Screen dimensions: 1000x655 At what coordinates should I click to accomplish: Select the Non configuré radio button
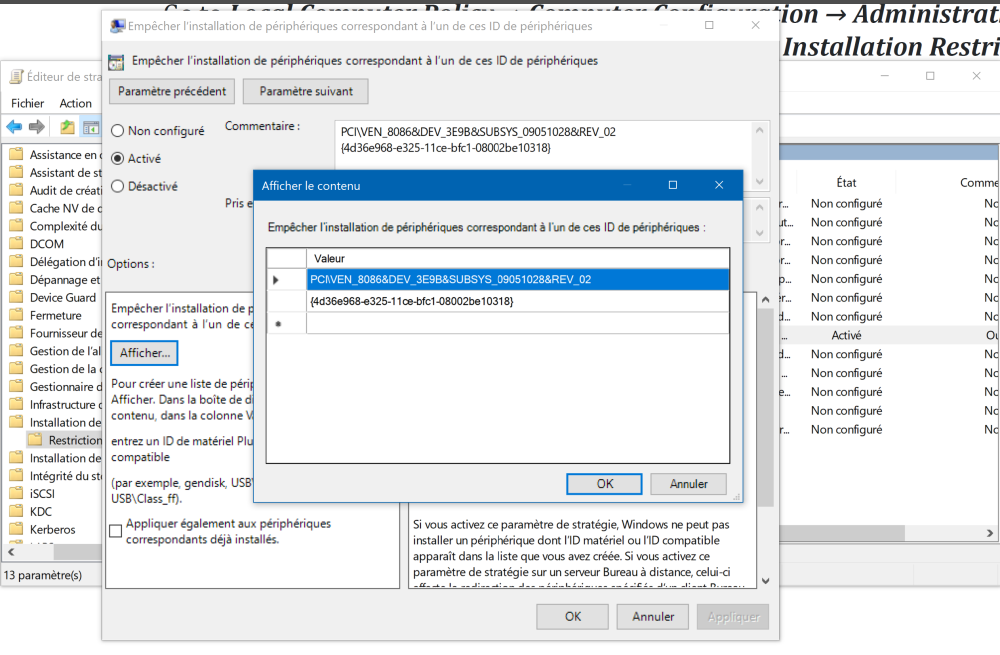[x=117, y=131]
